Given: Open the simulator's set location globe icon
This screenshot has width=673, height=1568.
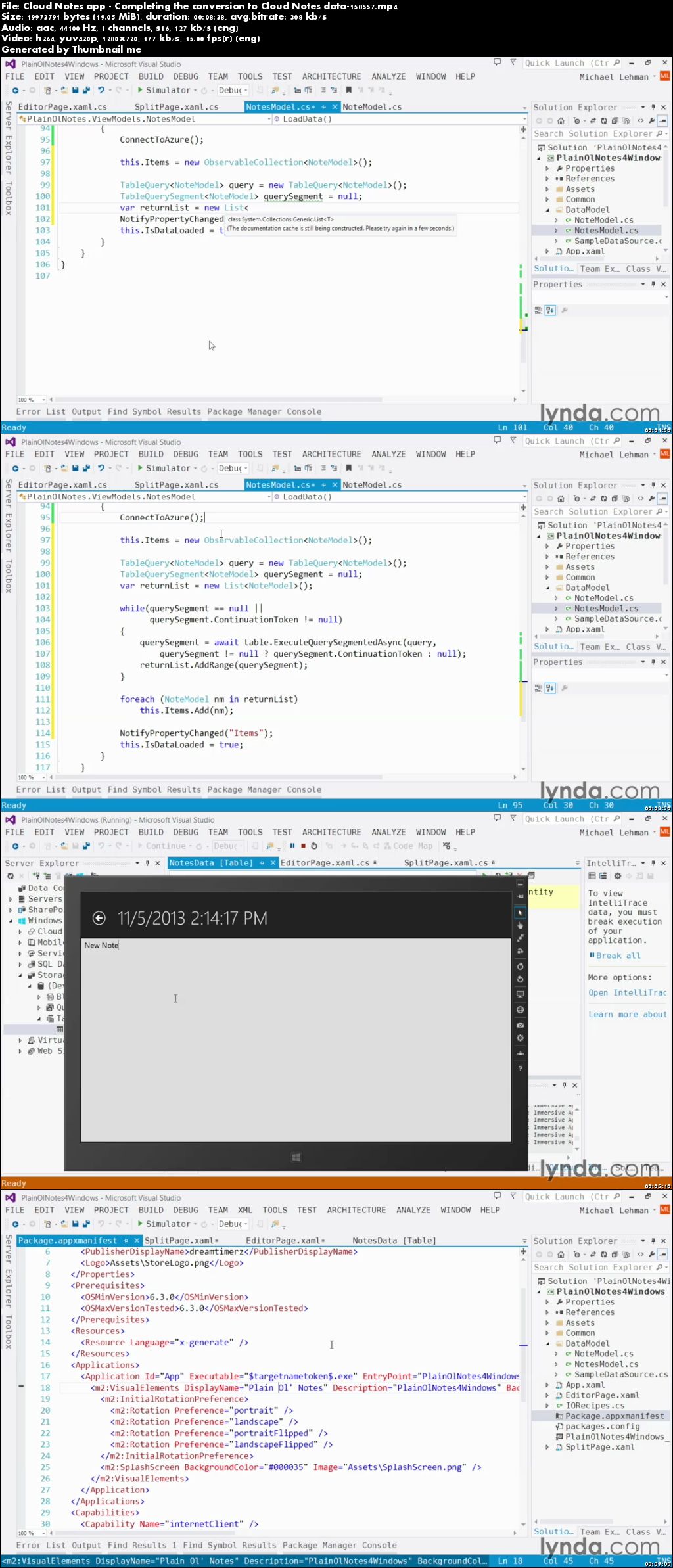Looking at the screenshot, I should click(x=520, y=1009).
